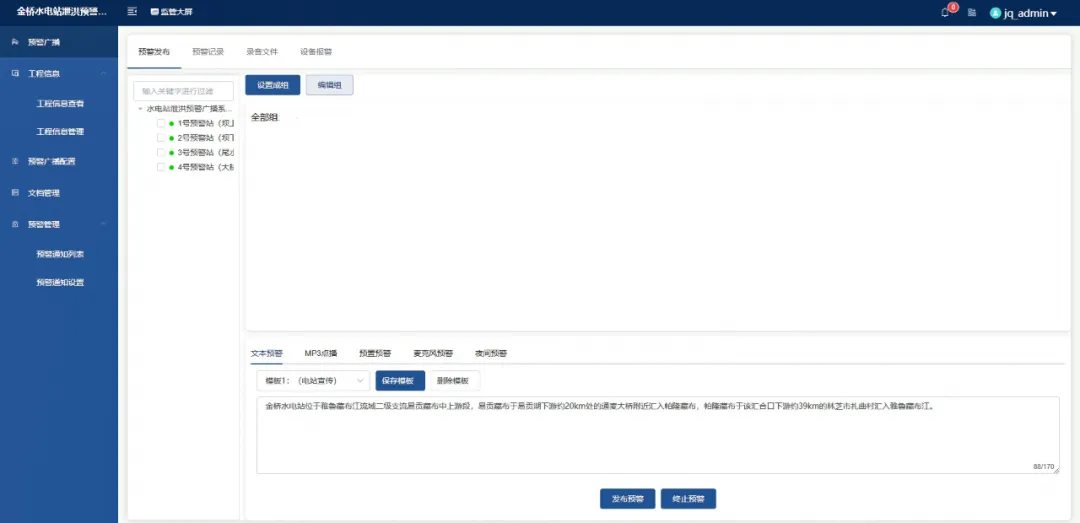
Task: Collapse the sidebar using the hamburger icon
Action: (132, 12)
